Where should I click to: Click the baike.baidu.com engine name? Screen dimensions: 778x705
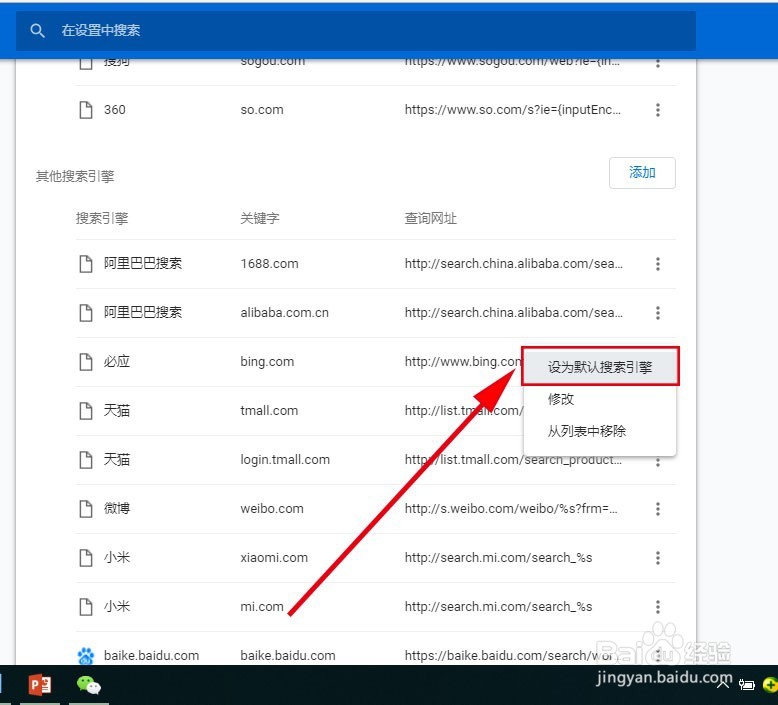point(151,656)
